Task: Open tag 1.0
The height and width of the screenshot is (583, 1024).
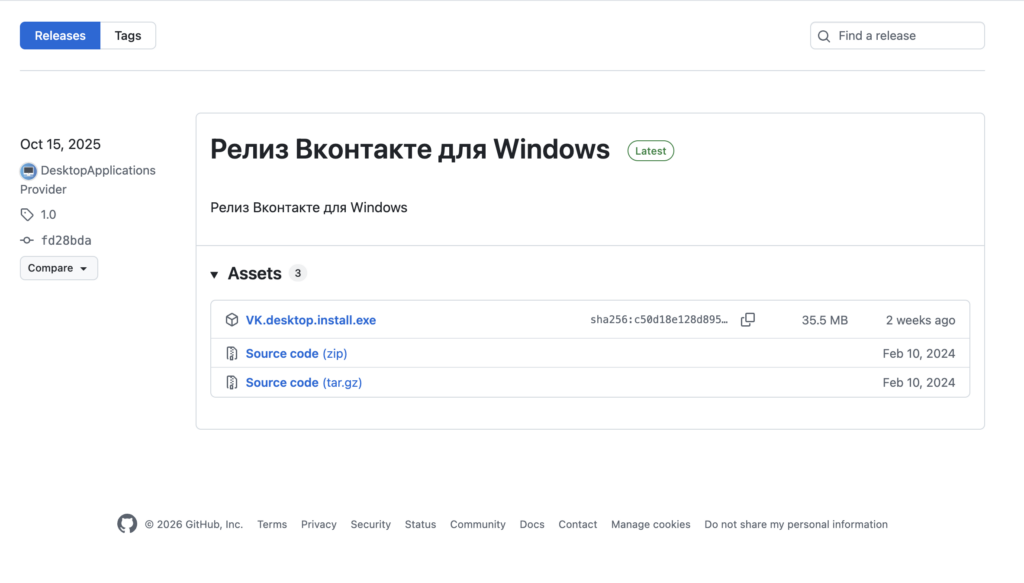Action: tap(48, 215)
